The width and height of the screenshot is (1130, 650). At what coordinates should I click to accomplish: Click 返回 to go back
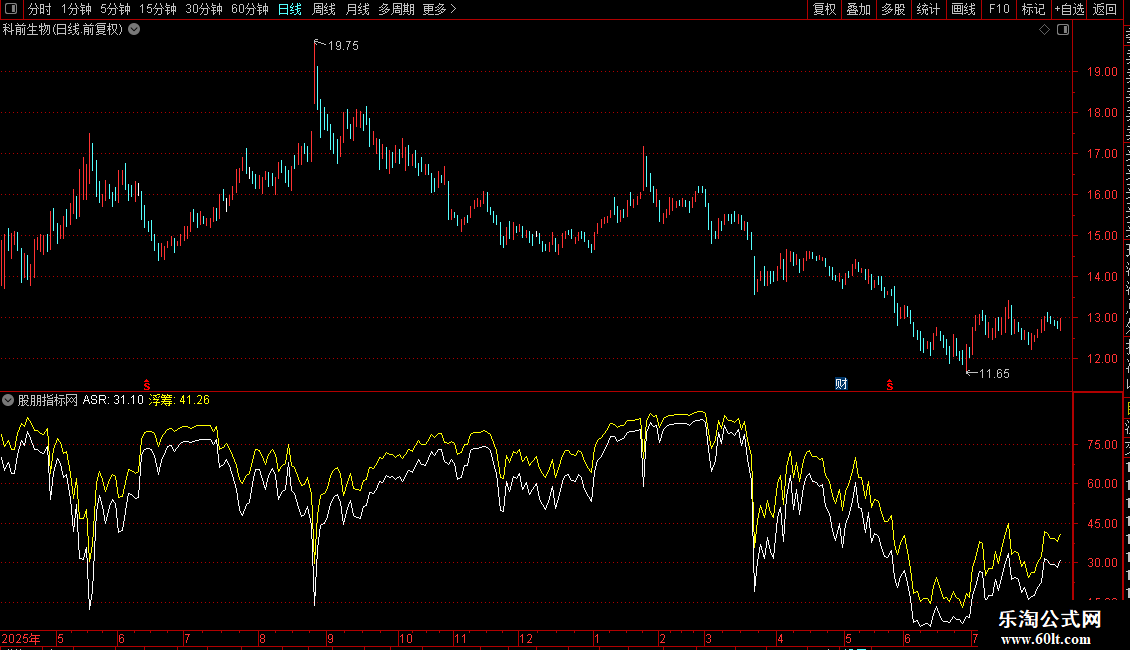tap(1104, 9)
